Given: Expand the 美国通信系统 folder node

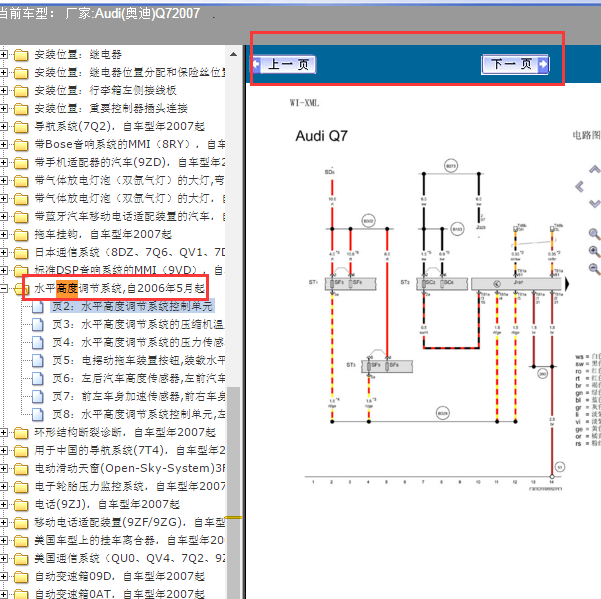Looking at the screenshot, I should [3, 558].
